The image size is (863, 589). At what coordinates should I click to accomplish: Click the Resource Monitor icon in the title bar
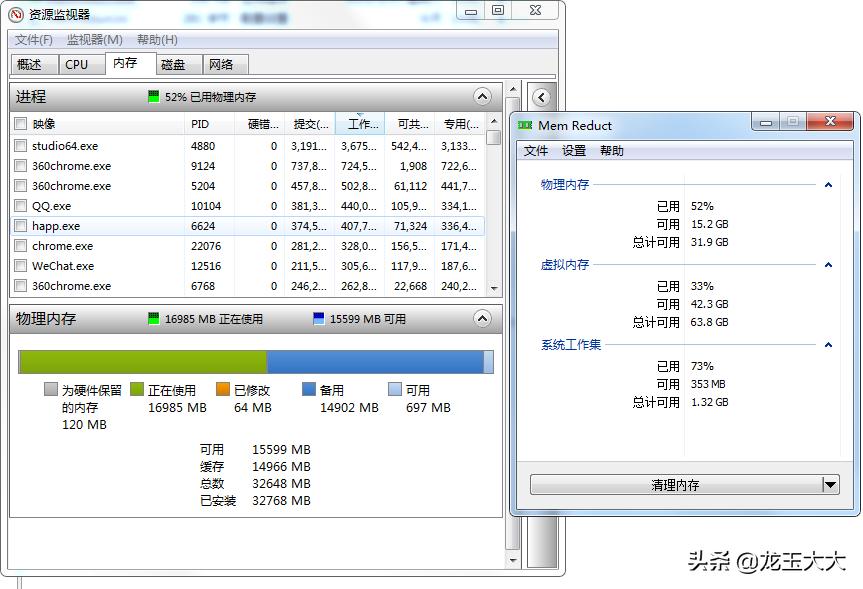point(15,10)
